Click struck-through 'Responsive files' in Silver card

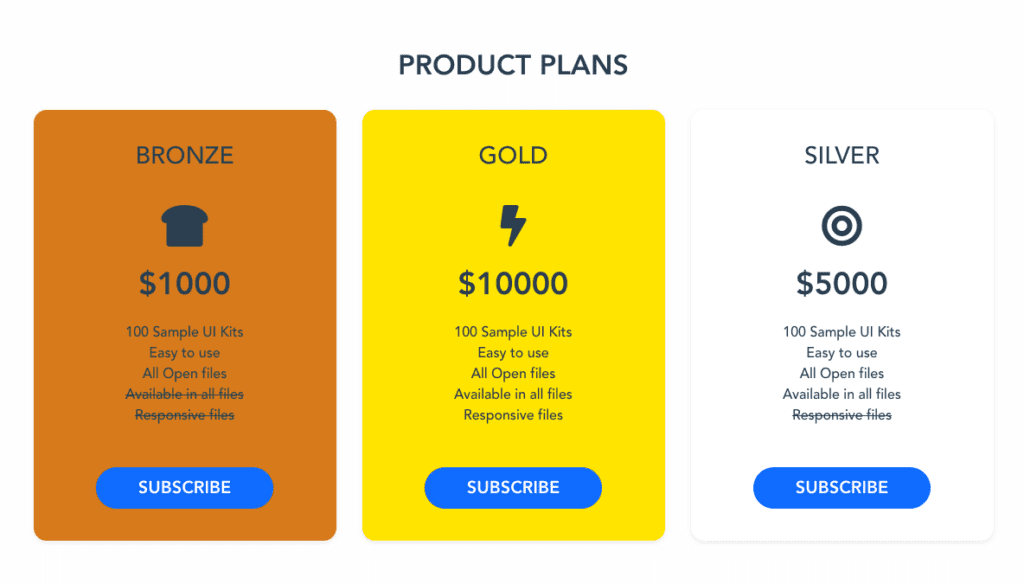(842, 415)
